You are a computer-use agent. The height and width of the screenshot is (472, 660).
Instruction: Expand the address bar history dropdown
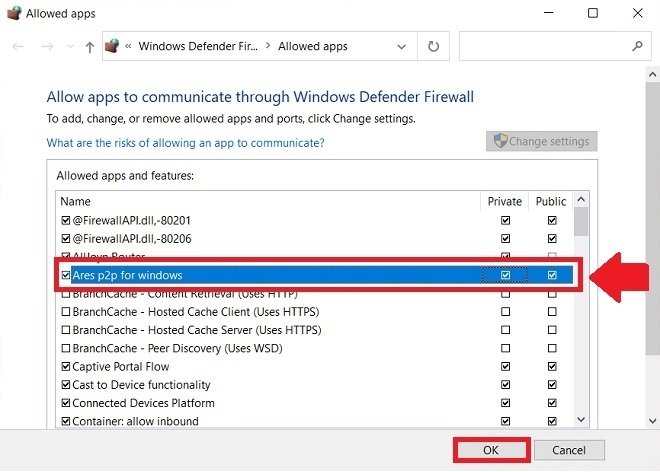(402, 46)
